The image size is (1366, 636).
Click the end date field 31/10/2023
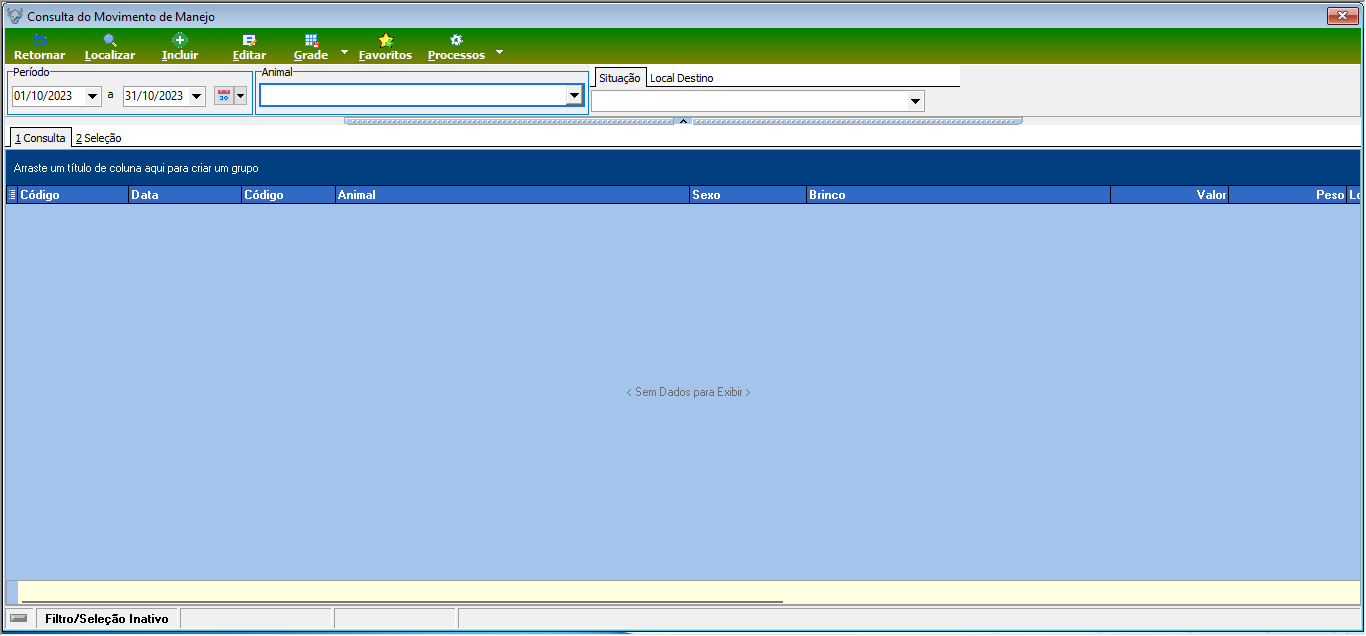pyautogui.click(x=156, y=96)
